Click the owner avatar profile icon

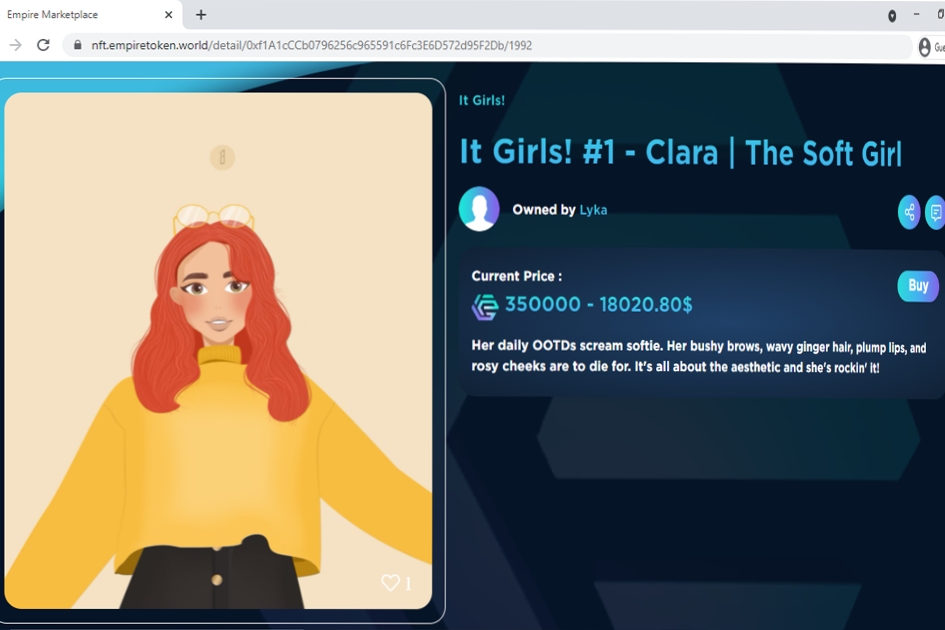[479, 209]
